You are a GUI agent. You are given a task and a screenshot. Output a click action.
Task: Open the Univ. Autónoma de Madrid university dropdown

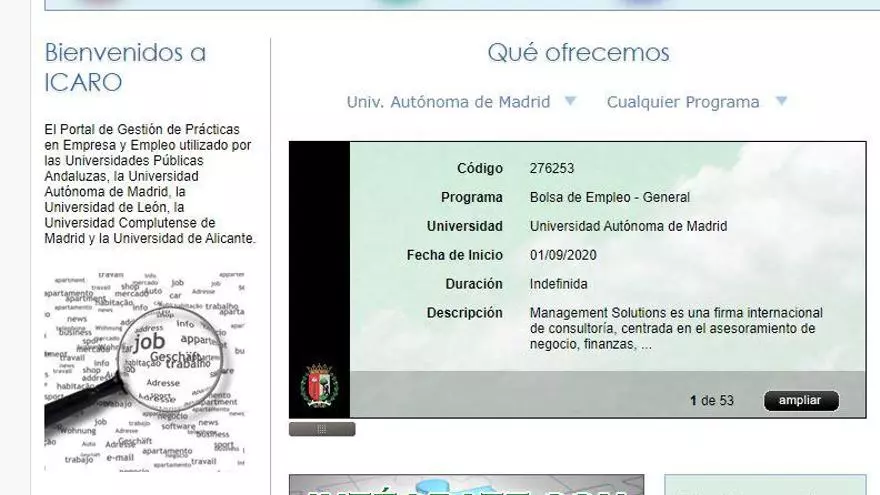(x=448, y=102)
